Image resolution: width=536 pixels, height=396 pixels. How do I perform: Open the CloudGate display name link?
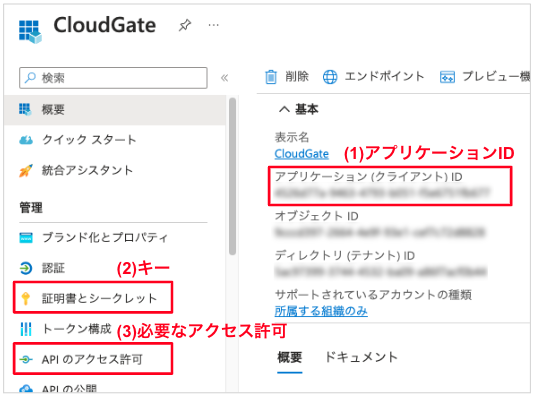tap(302, 154)
